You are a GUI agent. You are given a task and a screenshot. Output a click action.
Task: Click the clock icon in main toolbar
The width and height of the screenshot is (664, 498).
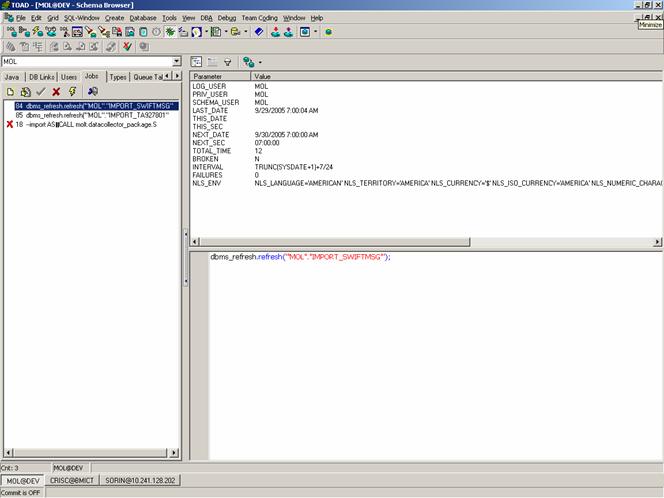155,32
